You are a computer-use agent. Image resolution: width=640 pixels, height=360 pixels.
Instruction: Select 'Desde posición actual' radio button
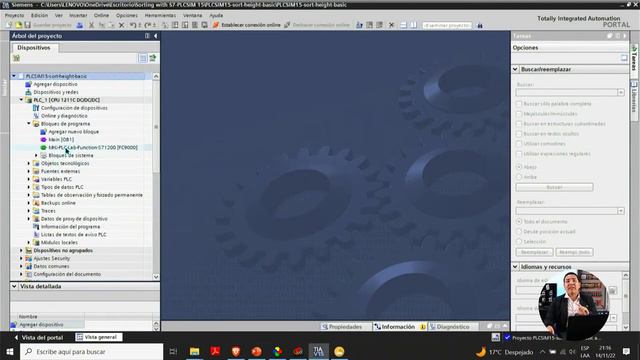519,231
